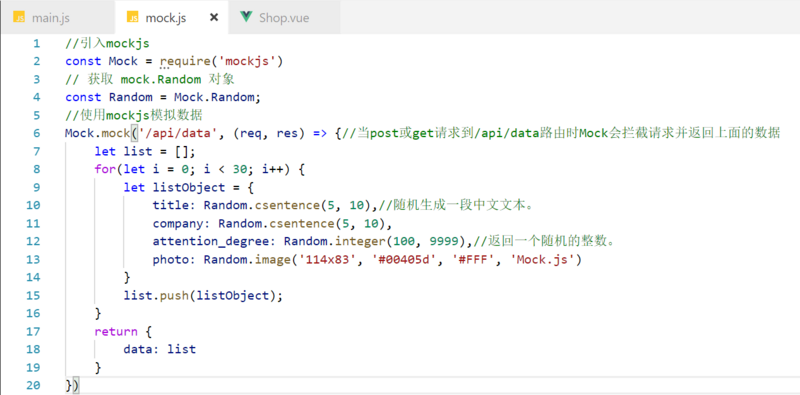This screenshot has height=395, width=800.
Task: Close the mock.js tab
Action: tap(214, 18)
